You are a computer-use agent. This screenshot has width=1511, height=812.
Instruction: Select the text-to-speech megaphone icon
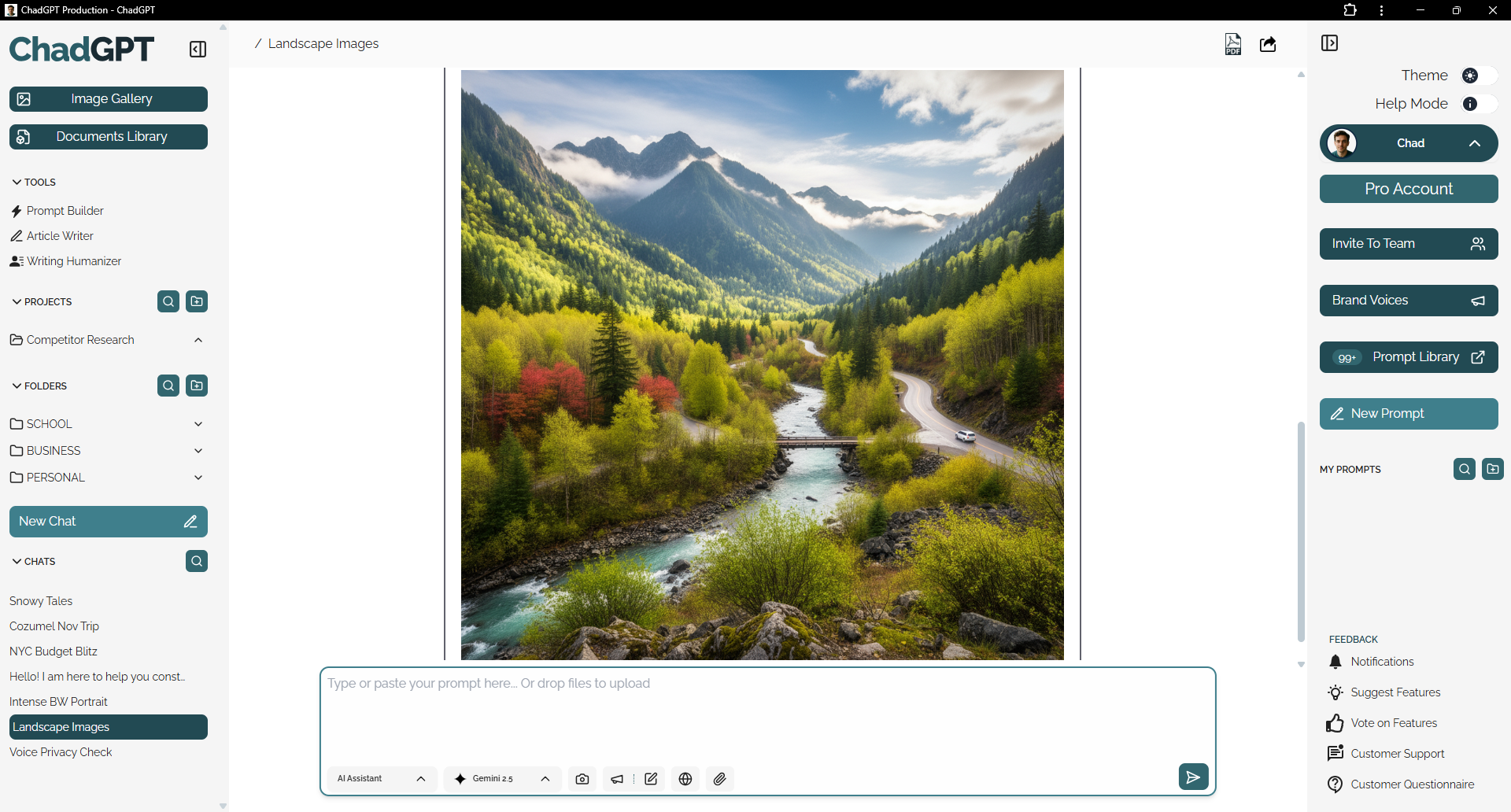(x=616, y=779)
